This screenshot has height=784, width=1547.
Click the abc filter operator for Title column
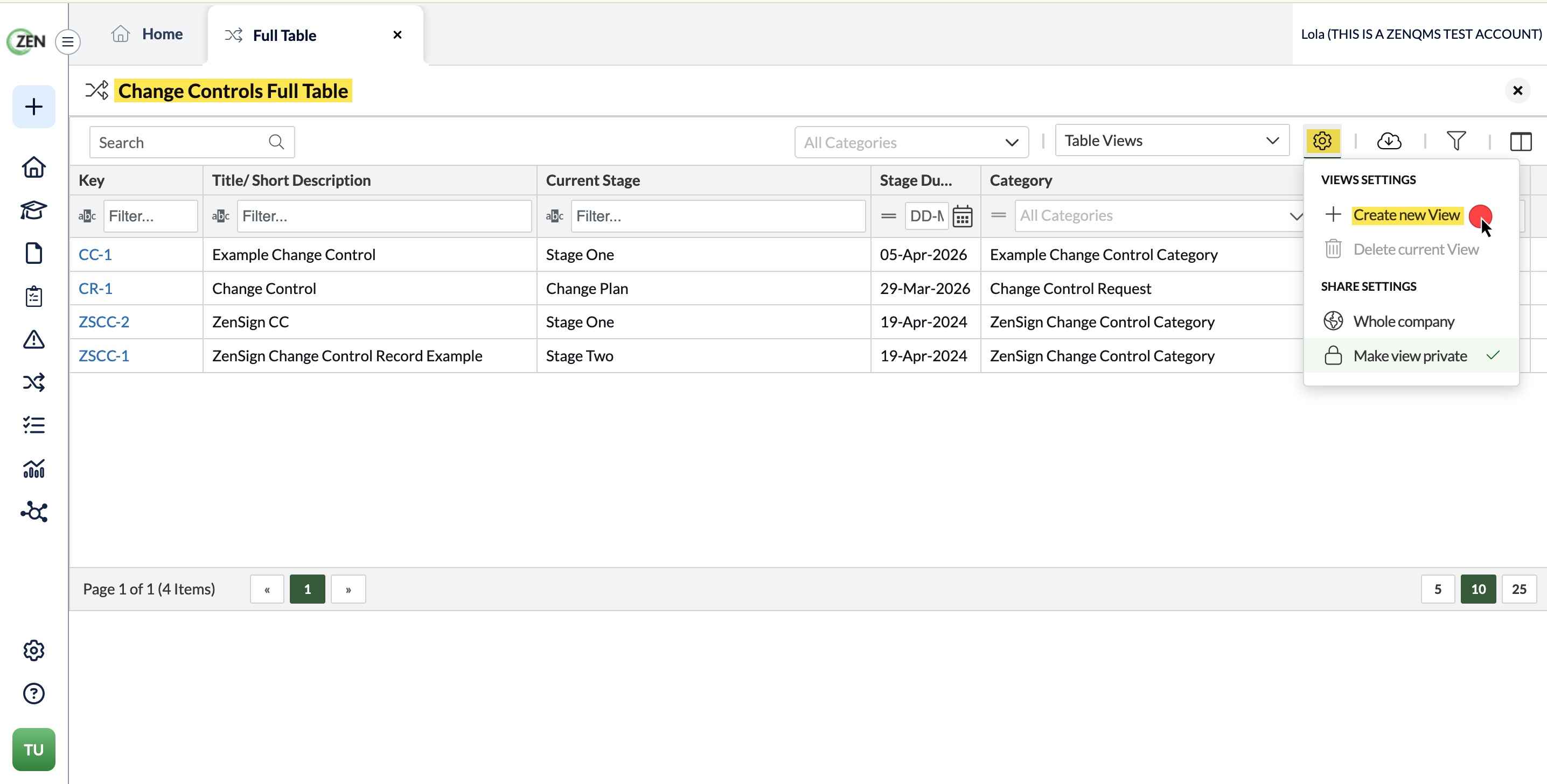click(x=220, y=216)
